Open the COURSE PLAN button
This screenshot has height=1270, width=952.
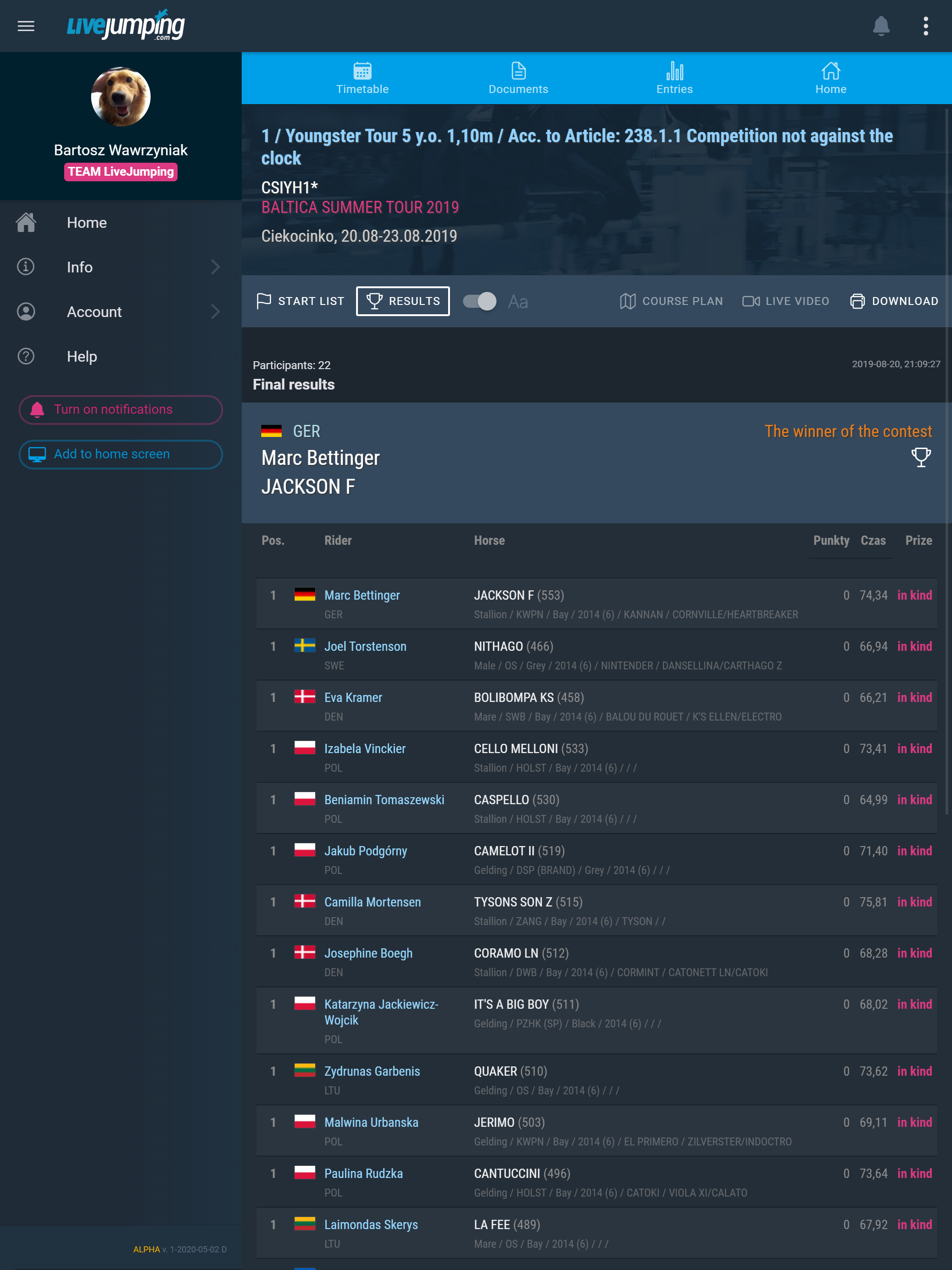[x=671, y=301]
